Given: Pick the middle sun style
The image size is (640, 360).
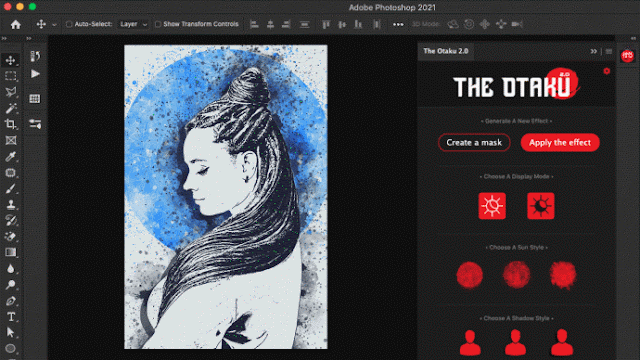Looking at the screenshot, I should [516, 275].
